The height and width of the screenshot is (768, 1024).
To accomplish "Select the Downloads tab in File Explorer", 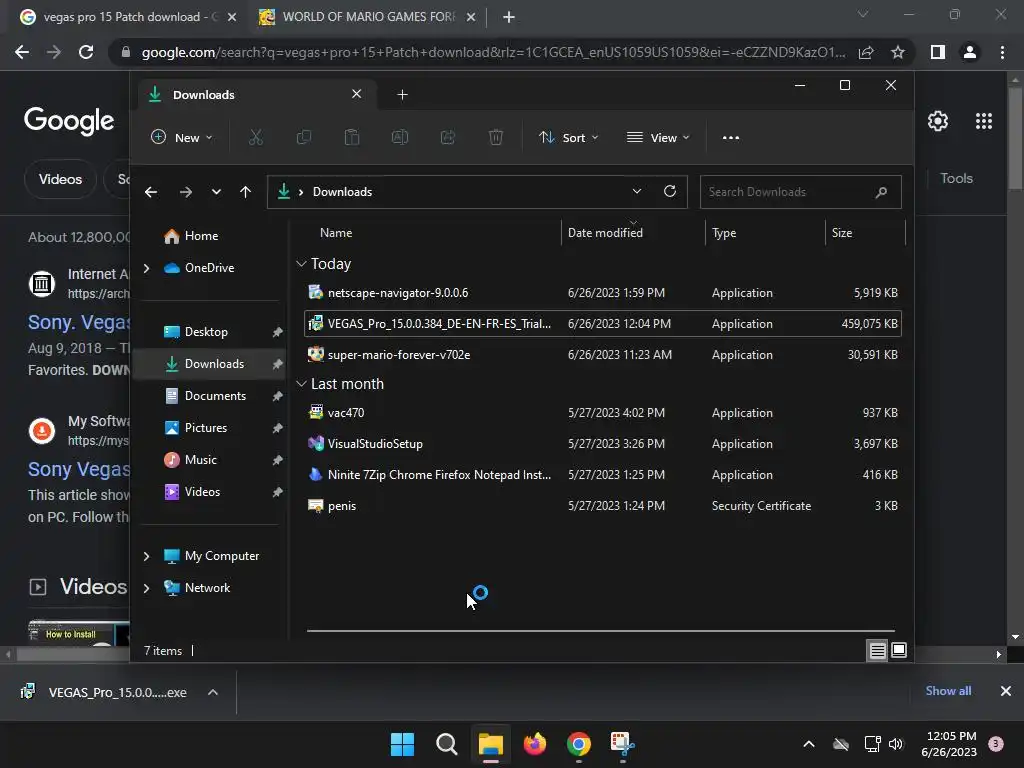I will [255, 95].
